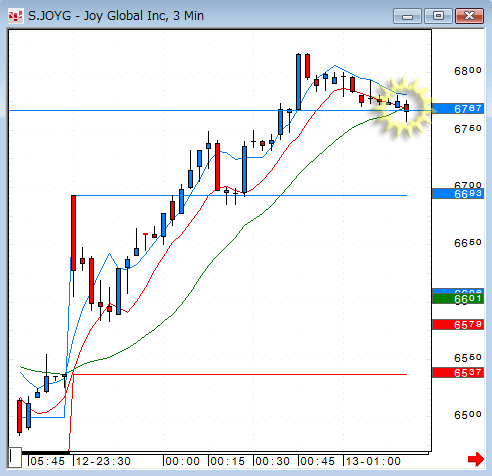Click the green 6601 price label
The height and width of the screenshot is (476, 492).
coord(458,299)
